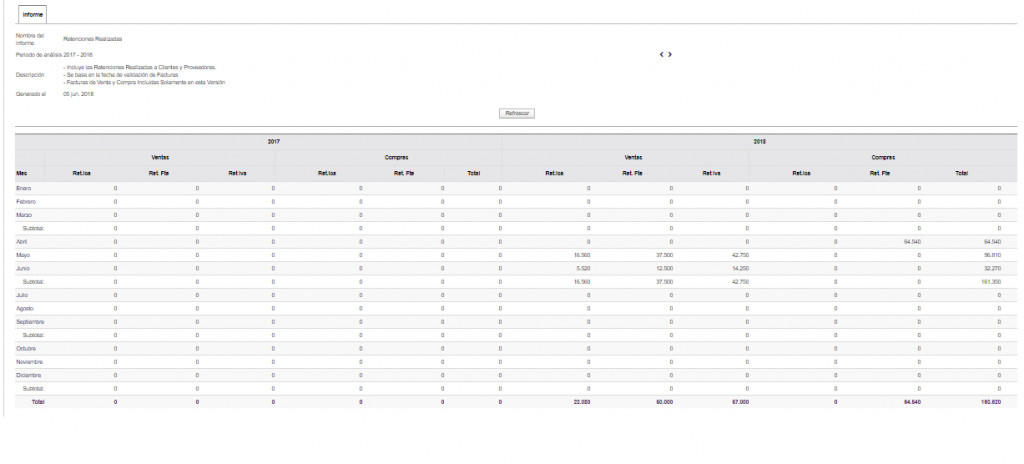Click the Total row label at bottom
This screenshot has width=1024, height=464.
(x=38, y=401)
